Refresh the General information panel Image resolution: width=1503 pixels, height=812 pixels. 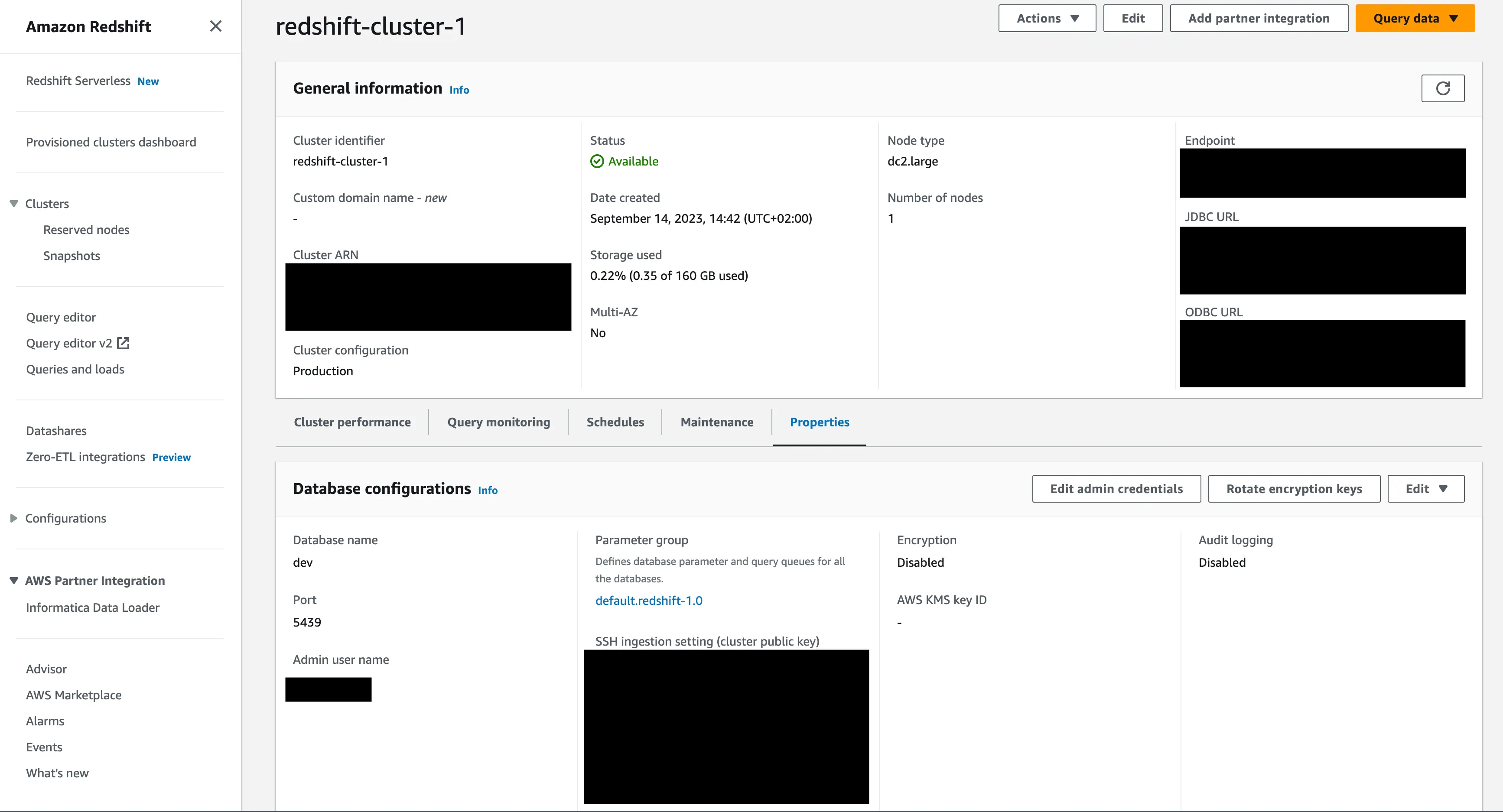1443,88
